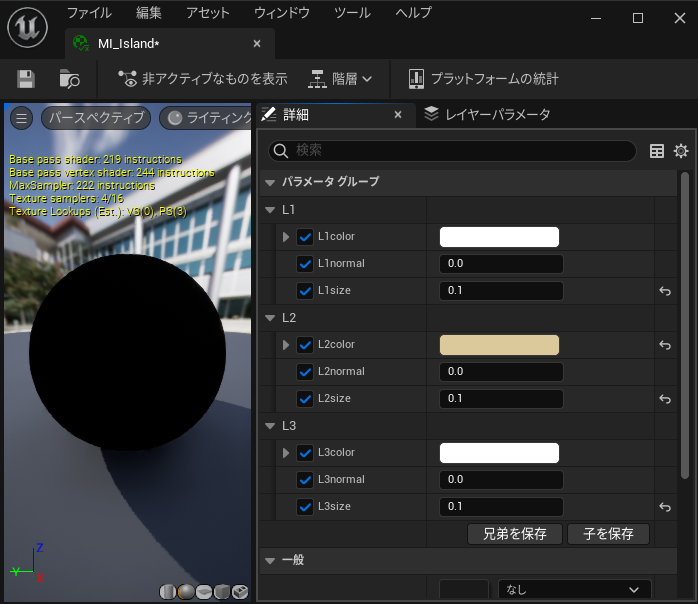Click the 兄弟を保存 button

click(x=515, y=534)
